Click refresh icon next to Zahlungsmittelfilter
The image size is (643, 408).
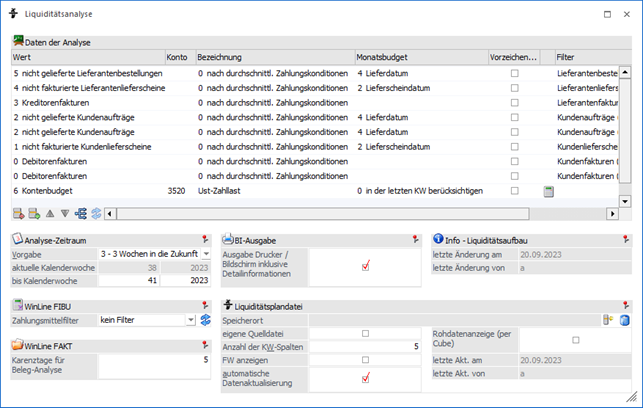(206, 320)
